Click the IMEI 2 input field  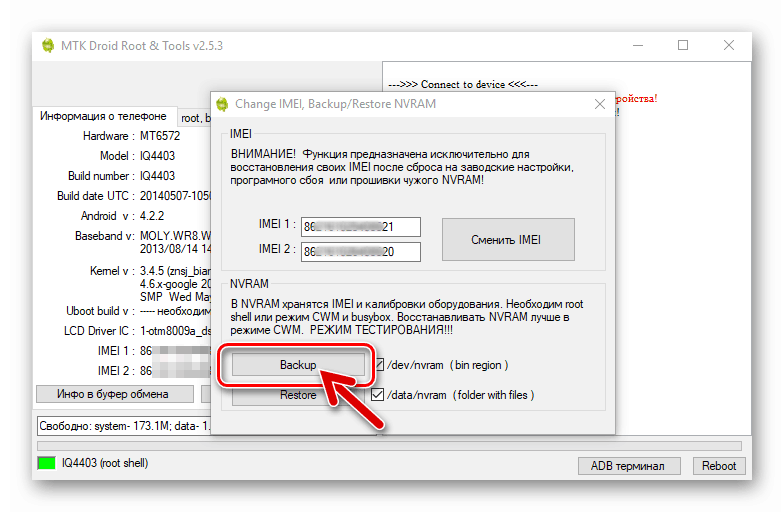point(360,252)
